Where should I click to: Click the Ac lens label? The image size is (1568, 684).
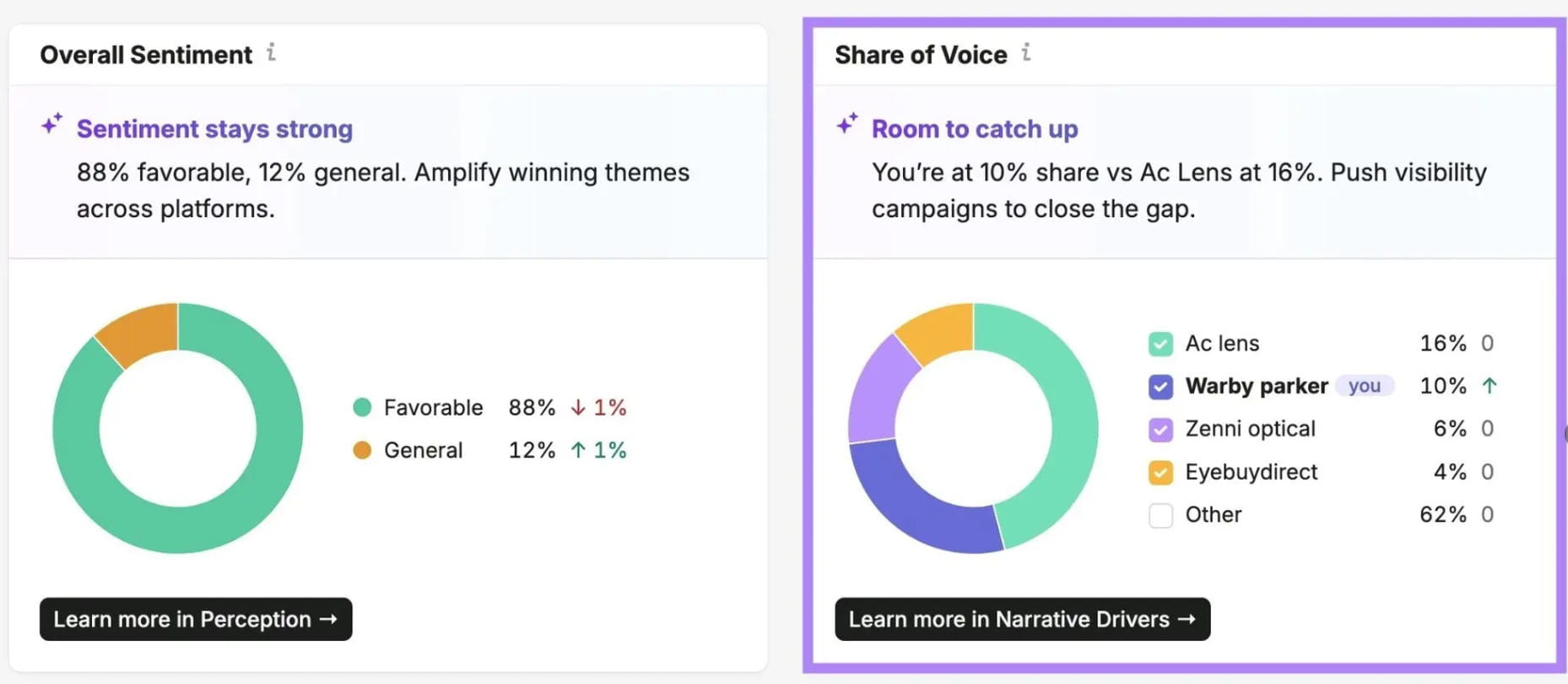1222,344
